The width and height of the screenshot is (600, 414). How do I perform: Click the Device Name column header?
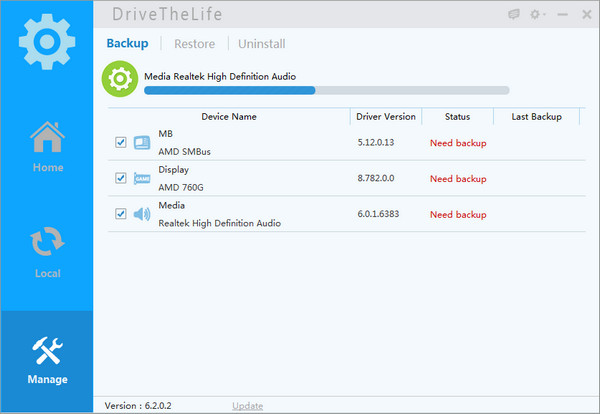pos(229,117)
